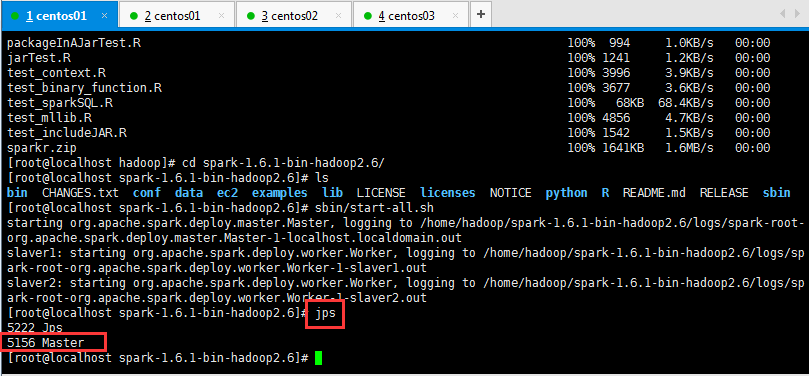Click the jarTest.R file name
Viewport: 809px width, 376px height.
[39, 58]
